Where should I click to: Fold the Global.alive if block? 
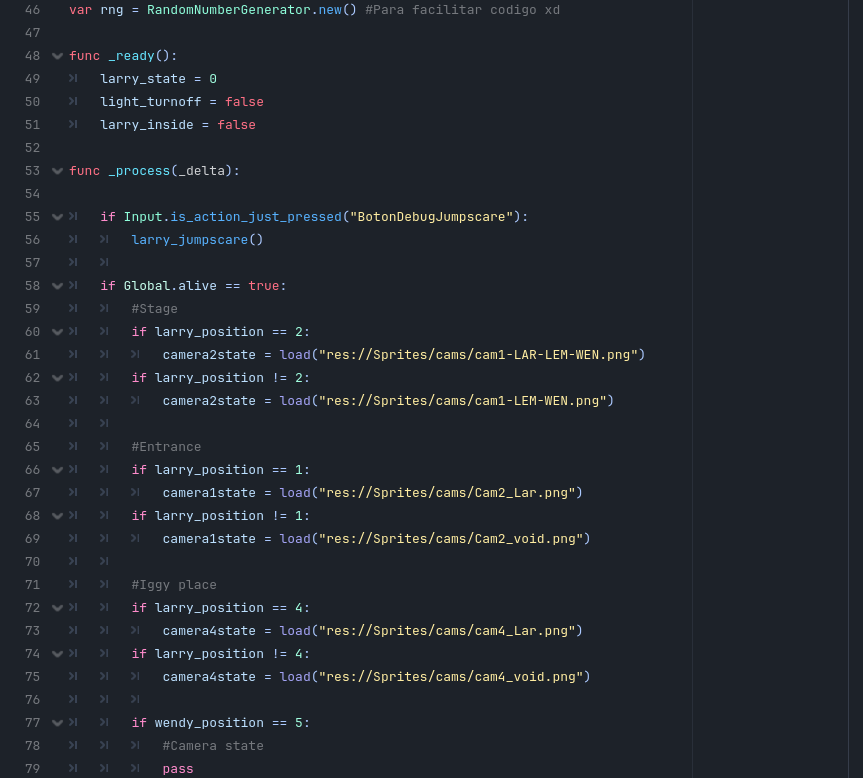pos(57,286)
